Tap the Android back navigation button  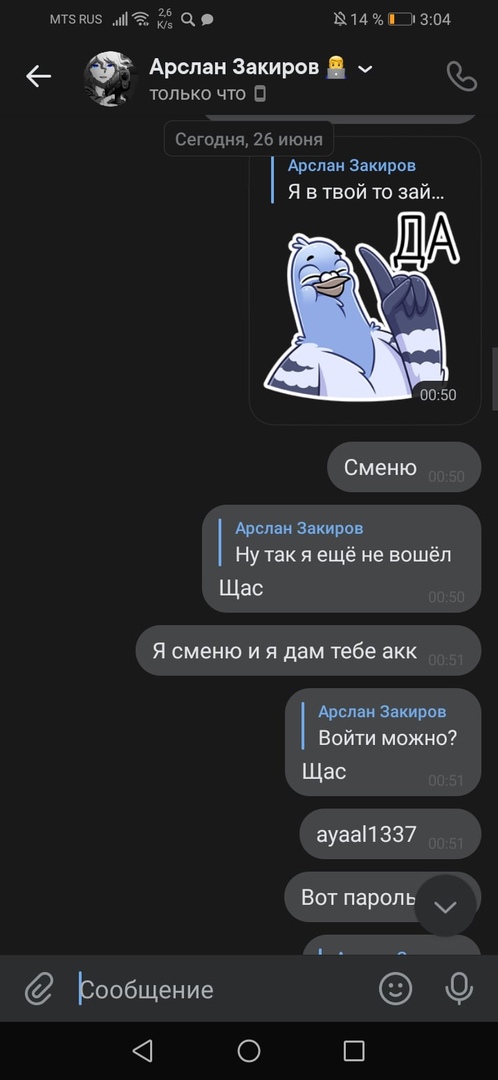click(x=142, y=1050)
